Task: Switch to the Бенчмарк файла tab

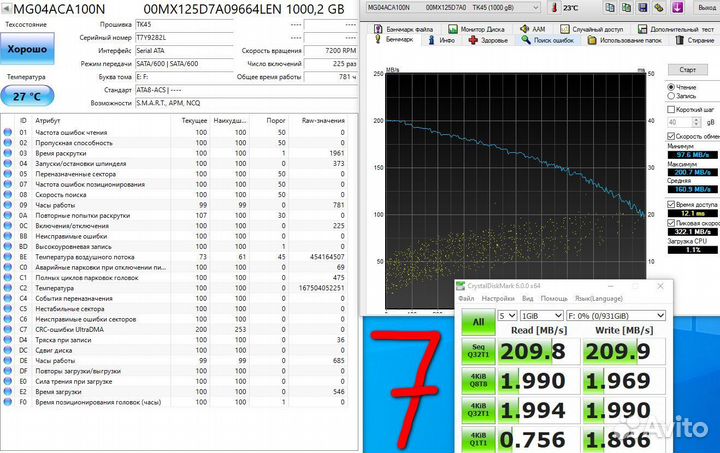Action: coord(403,29)
